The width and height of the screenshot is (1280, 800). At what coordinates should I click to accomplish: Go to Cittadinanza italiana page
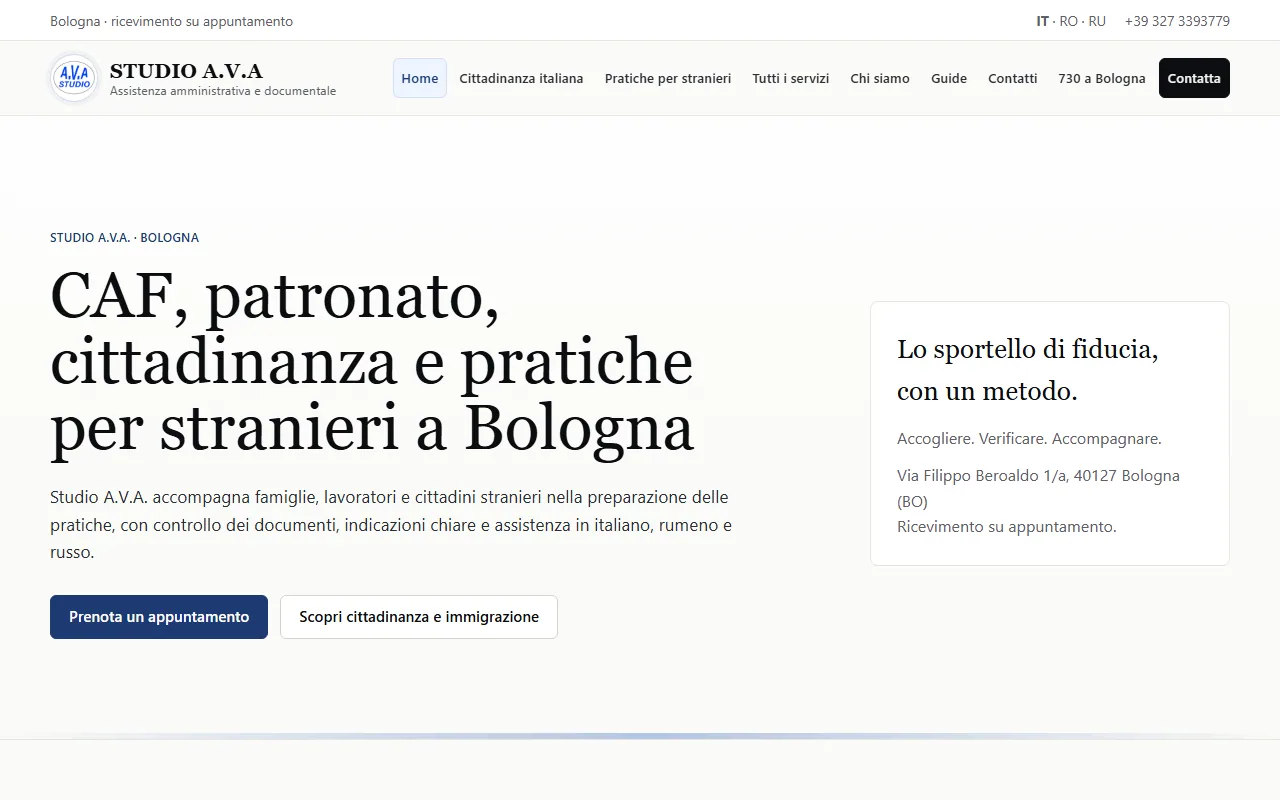coord(521,78)
